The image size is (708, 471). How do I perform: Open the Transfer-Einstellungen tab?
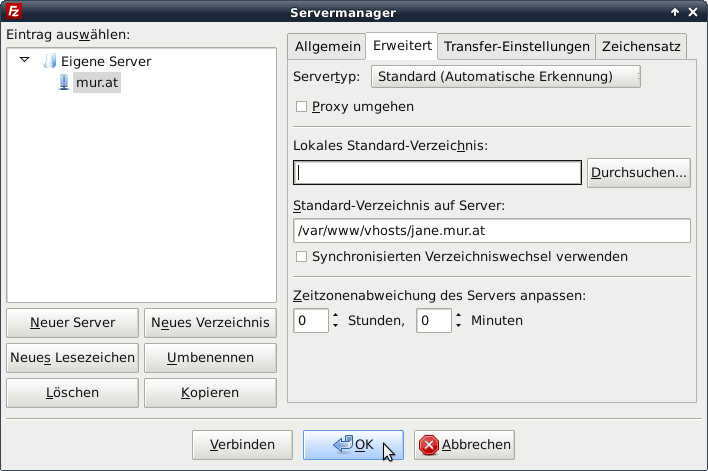[516, 46]
